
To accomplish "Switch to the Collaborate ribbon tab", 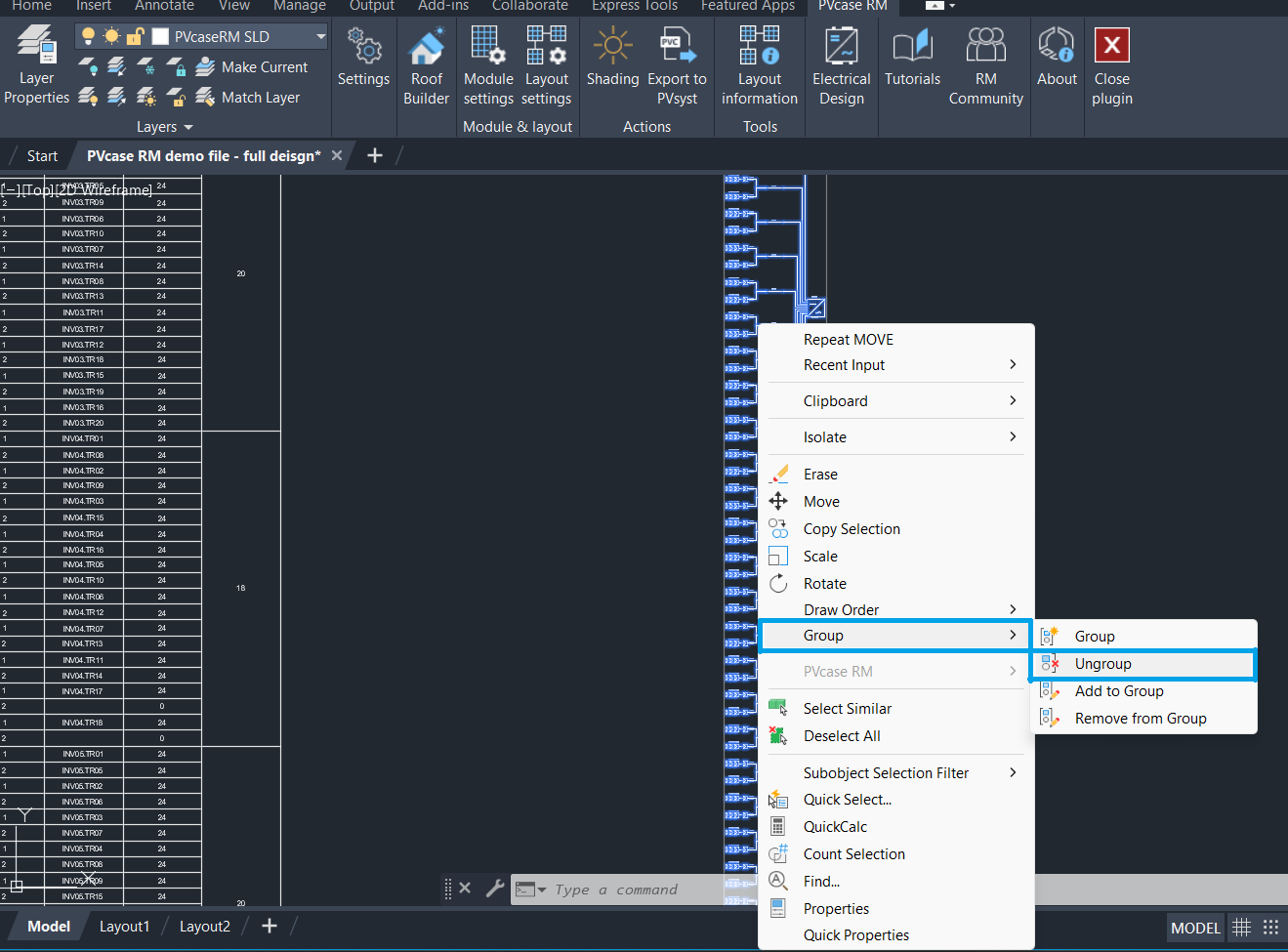I will pos(530,6).
